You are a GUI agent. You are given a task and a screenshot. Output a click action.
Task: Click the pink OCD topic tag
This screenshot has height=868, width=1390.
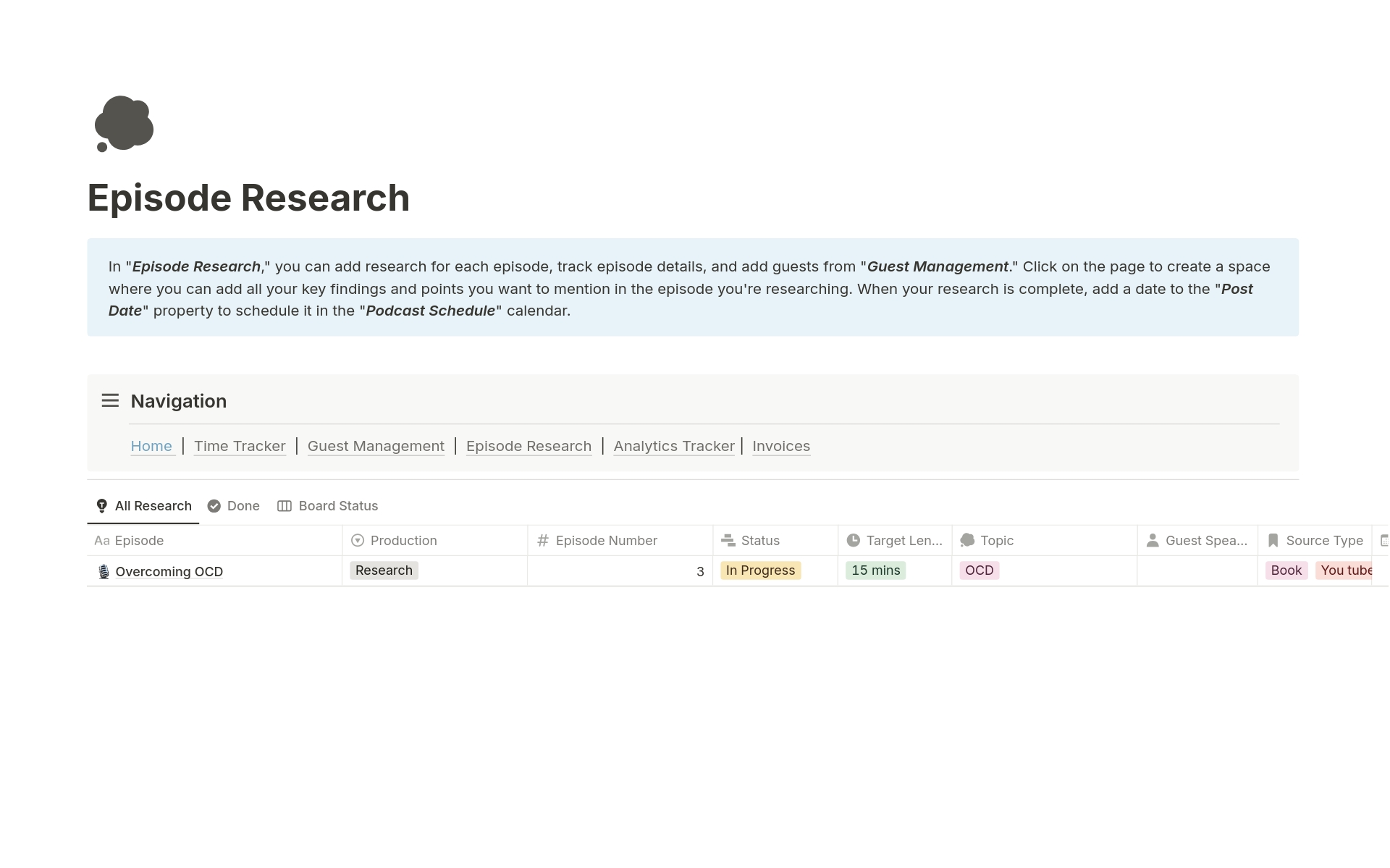coord(979,570)
